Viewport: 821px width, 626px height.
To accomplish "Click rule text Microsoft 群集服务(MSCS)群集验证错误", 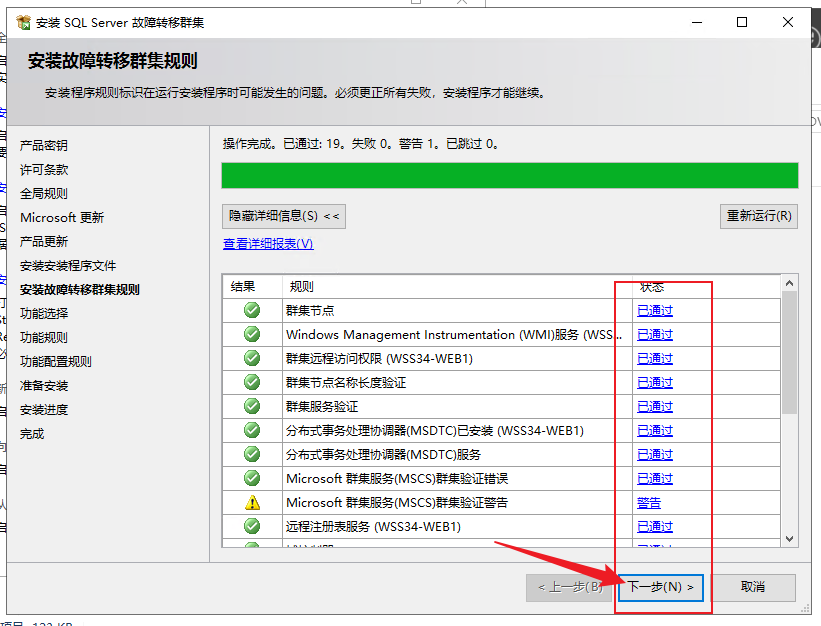I will tap(397, 479).
